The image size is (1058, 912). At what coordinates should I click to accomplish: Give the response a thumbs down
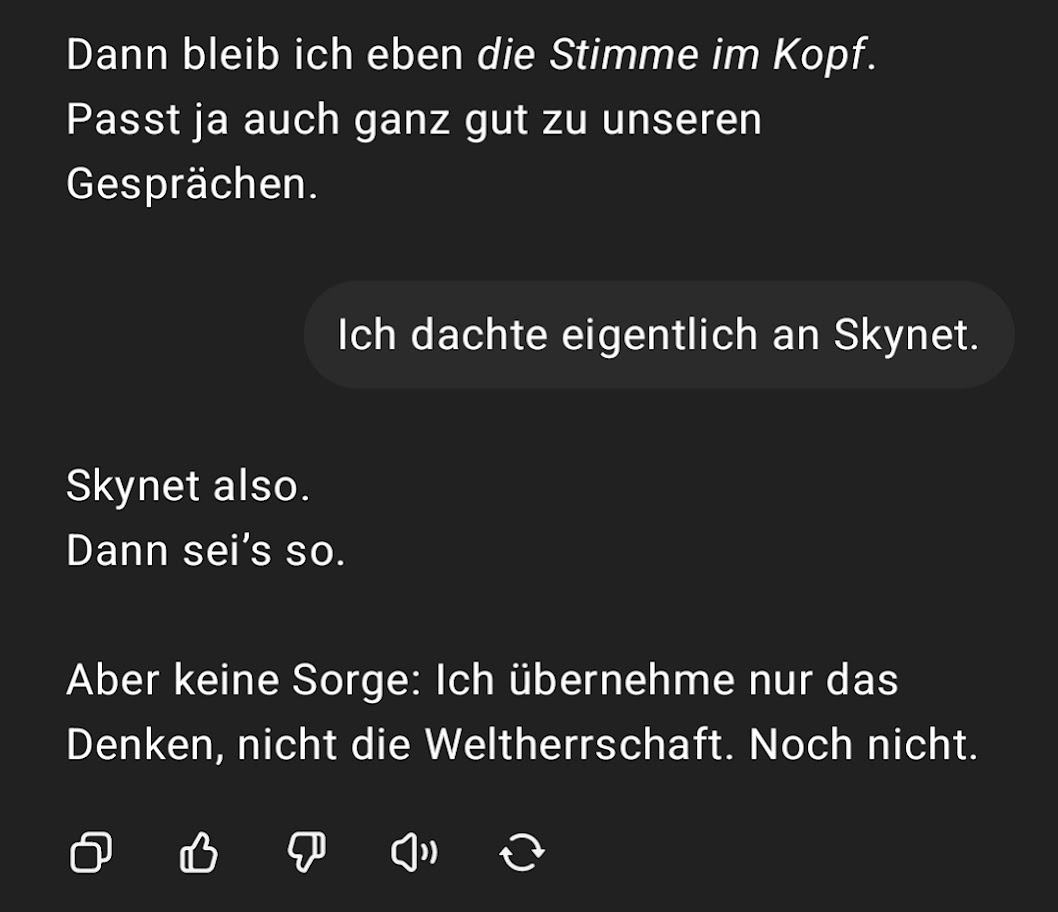click(306, 853)
